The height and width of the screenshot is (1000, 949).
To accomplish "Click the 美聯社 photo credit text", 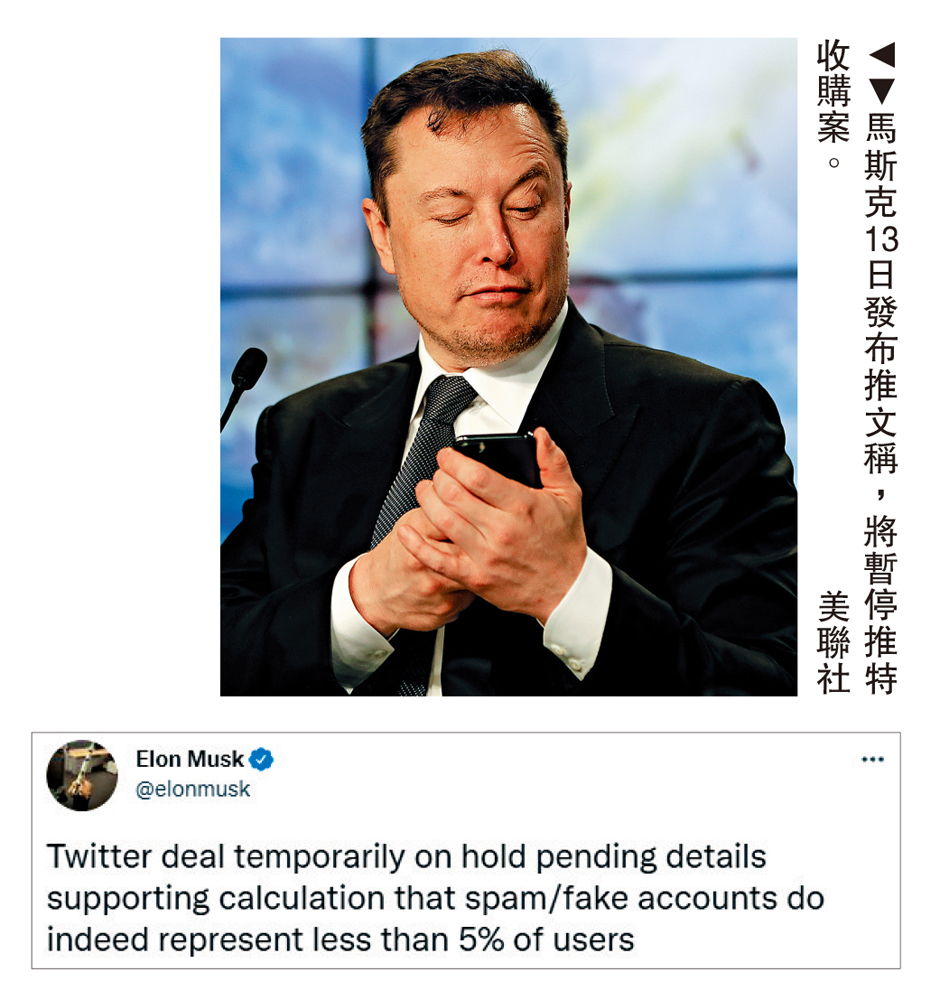I will pyautogui.click(x=833, y=643).
